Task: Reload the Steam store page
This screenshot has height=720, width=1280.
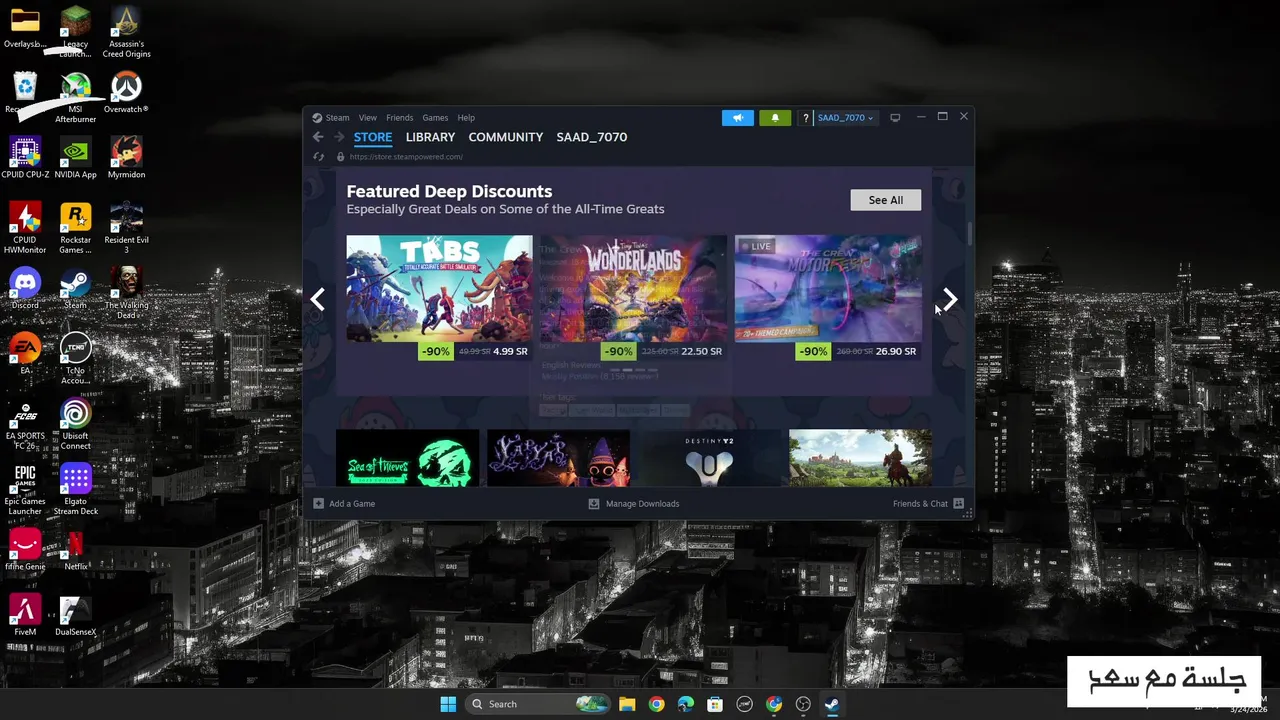Action: pos(319,157)
